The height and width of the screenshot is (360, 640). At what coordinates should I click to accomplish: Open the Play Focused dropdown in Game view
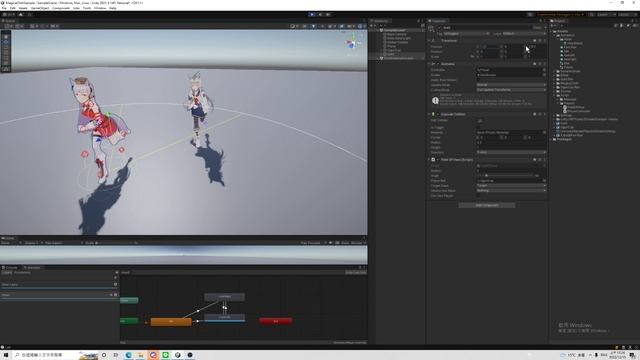(x=313, y=243)
